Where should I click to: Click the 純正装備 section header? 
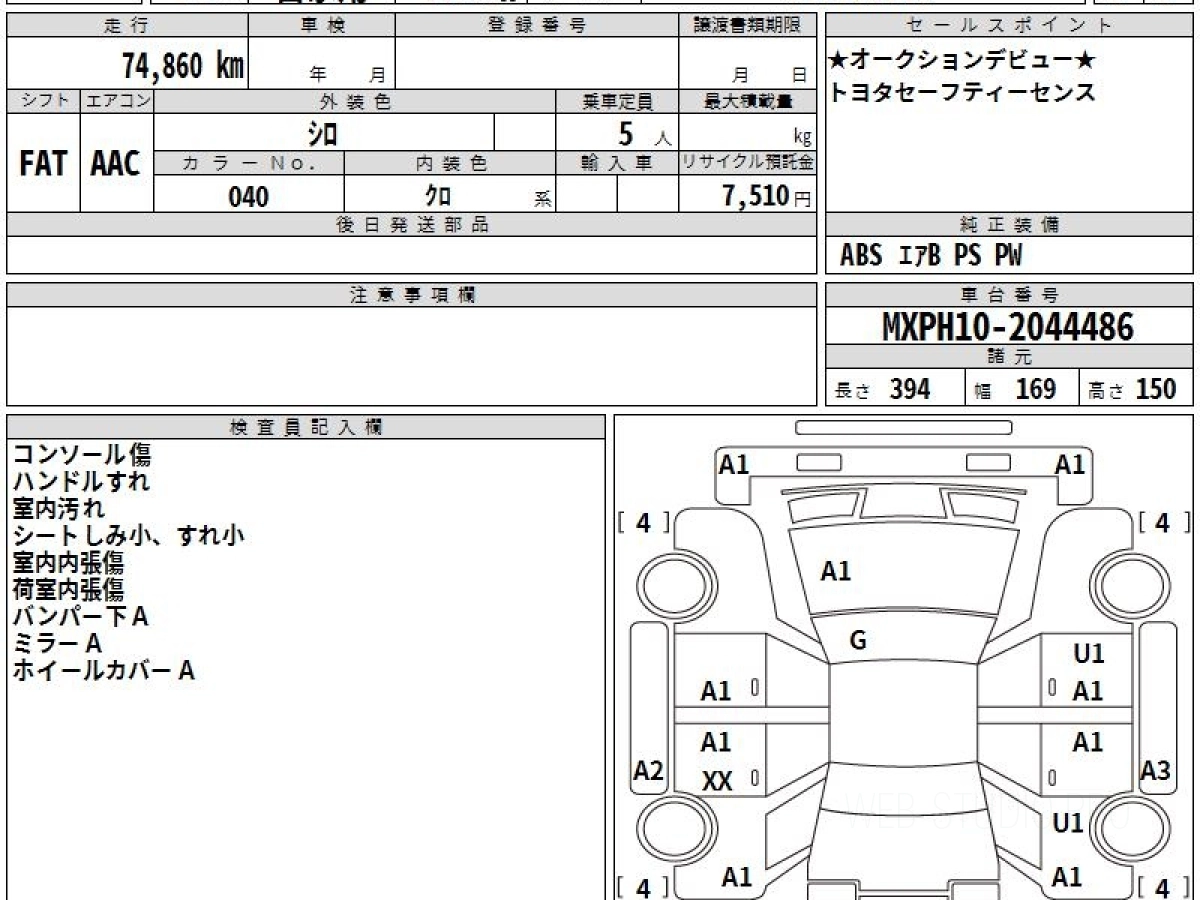tap(1009, 225)
